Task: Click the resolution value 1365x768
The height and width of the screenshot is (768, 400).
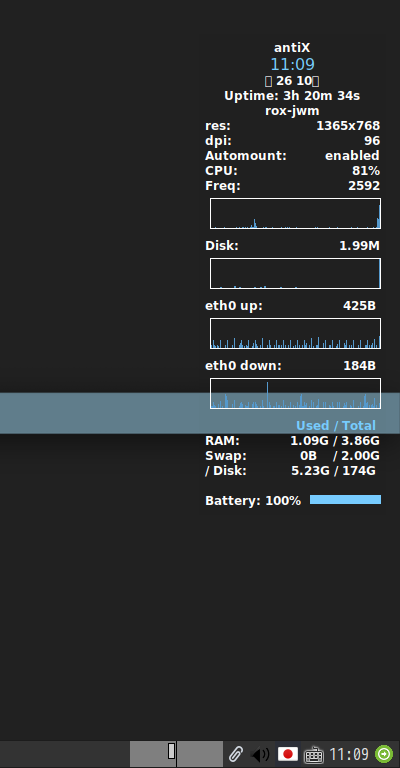Action: (348, 126)
